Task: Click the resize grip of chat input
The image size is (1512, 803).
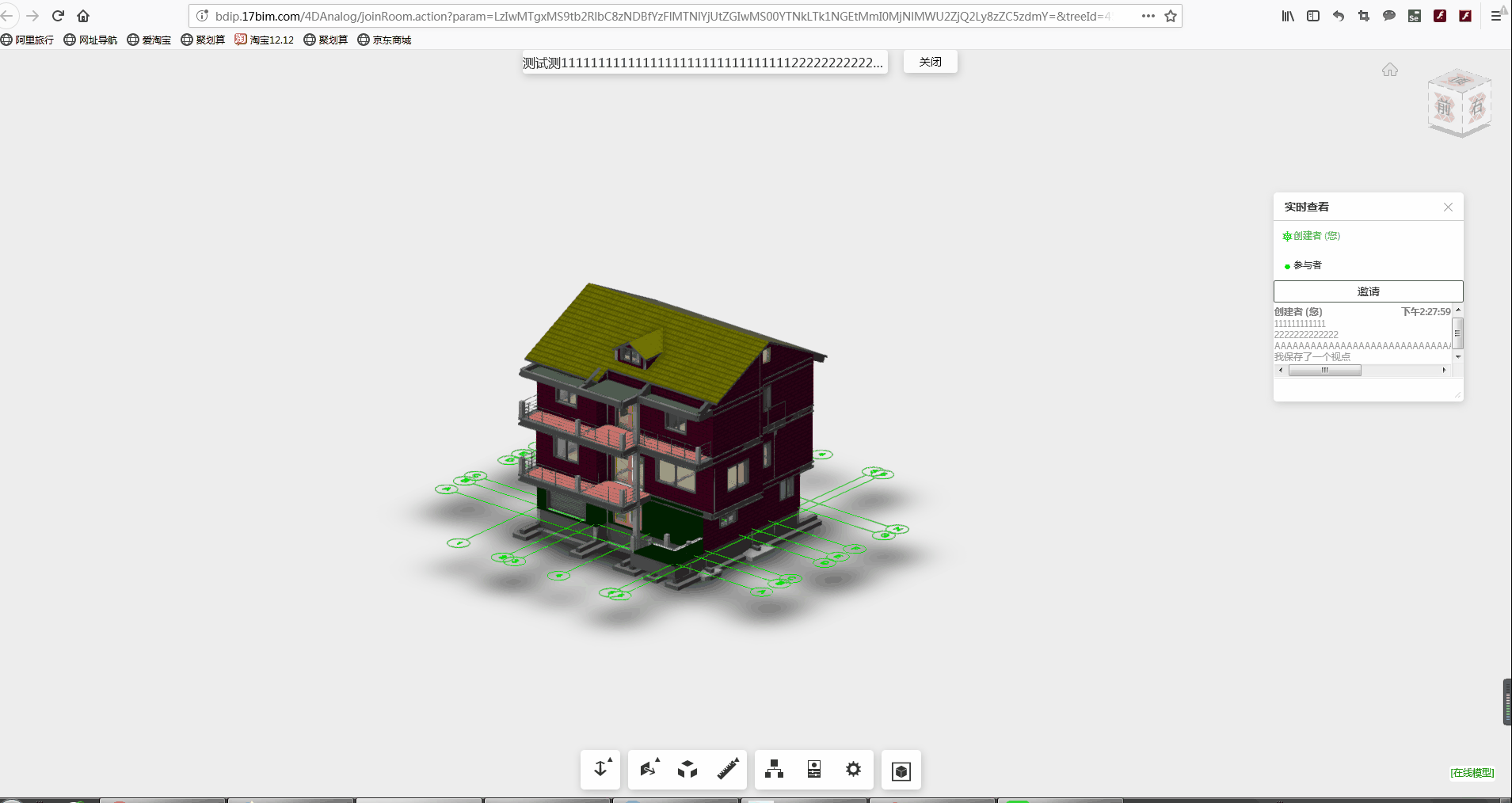Action: [x=1457, y=394]
